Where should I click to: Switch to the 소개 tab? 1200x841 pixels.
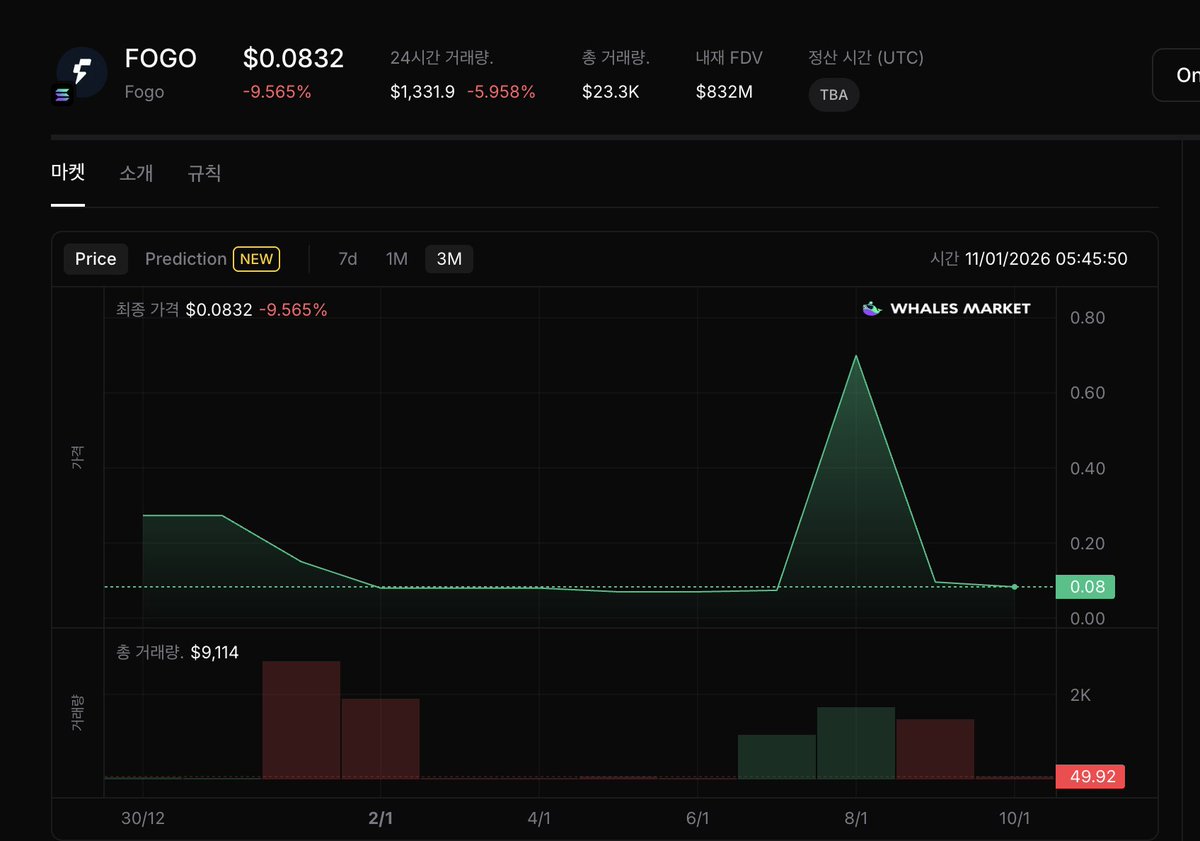coord(135,172)
